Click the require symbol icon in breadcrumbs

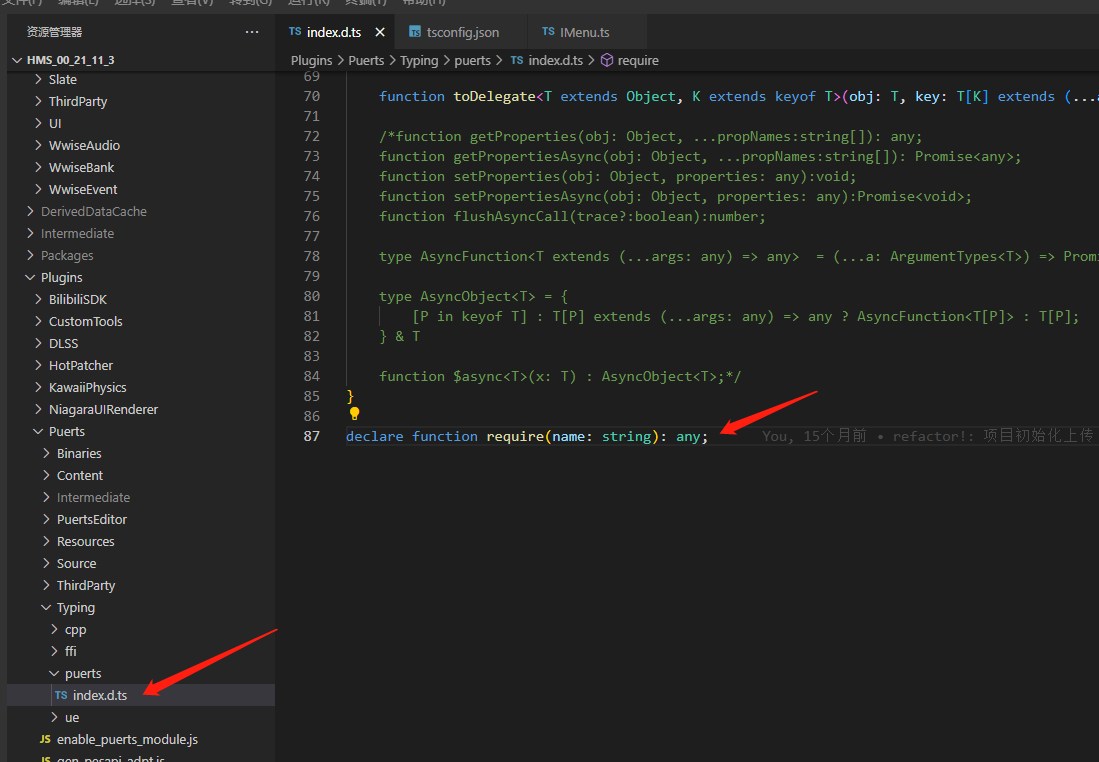607,60
